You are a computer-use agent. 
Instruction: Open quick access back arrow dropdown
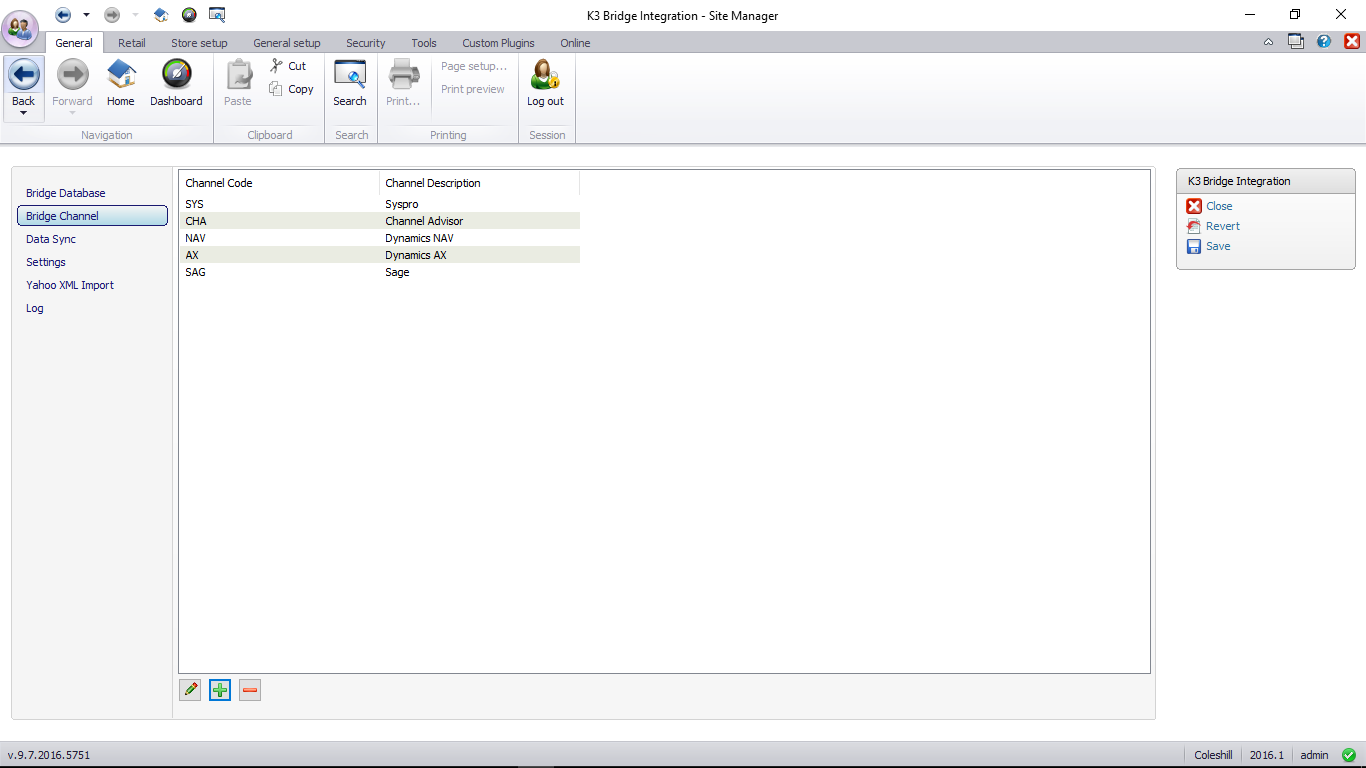[86, 15]
